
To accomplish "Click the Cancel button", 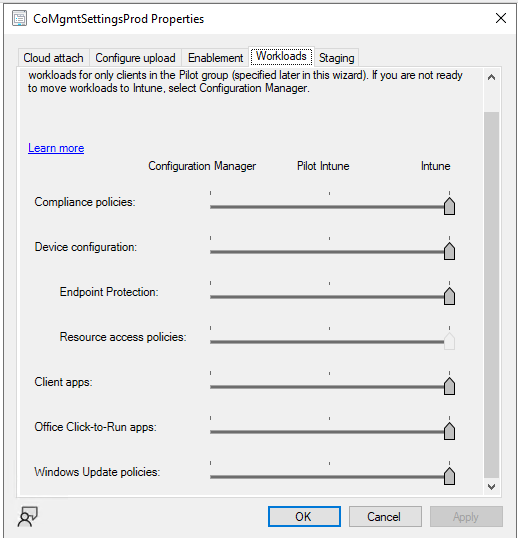I will (385, 516).
